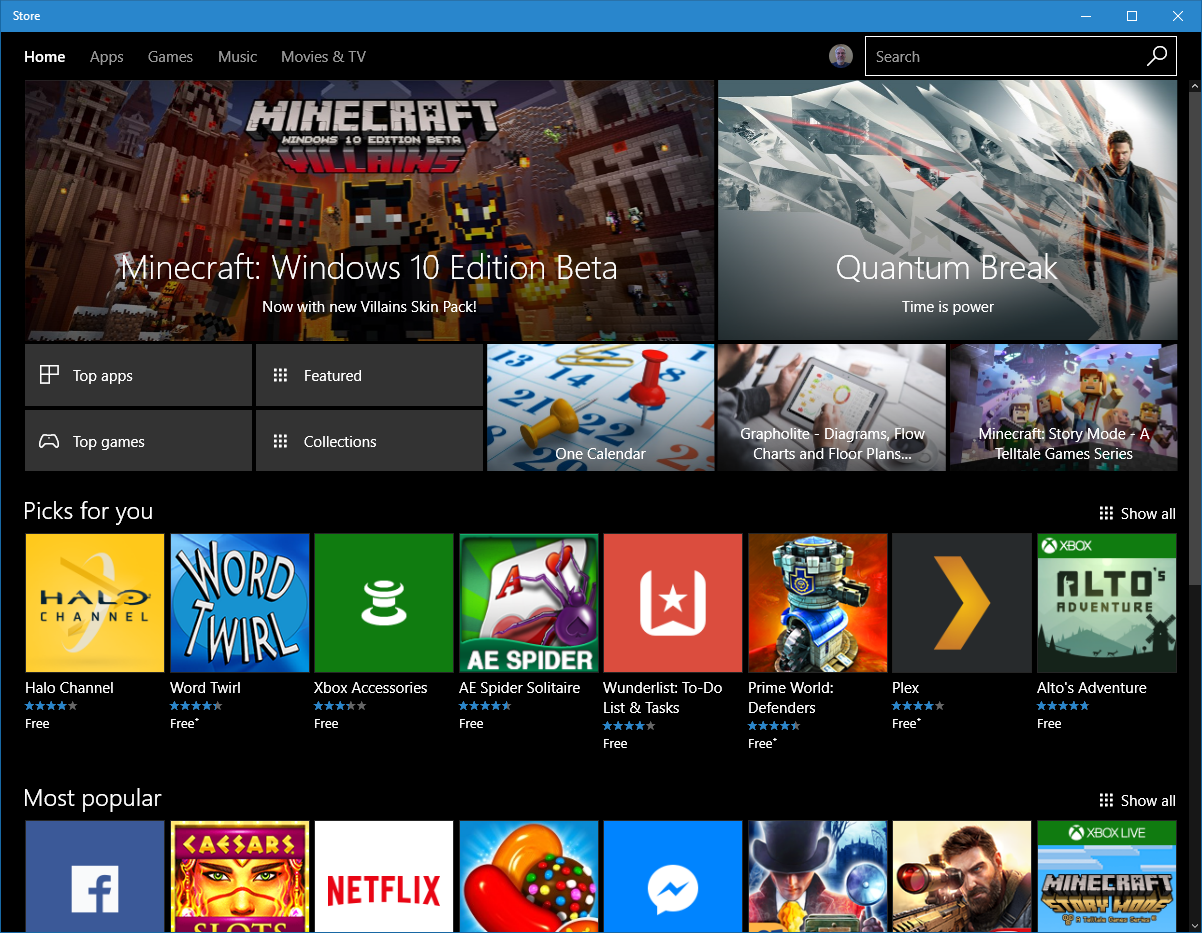Click the Word Twirl title text
The image size is (1202, 933).
click(x=205, y=688)
